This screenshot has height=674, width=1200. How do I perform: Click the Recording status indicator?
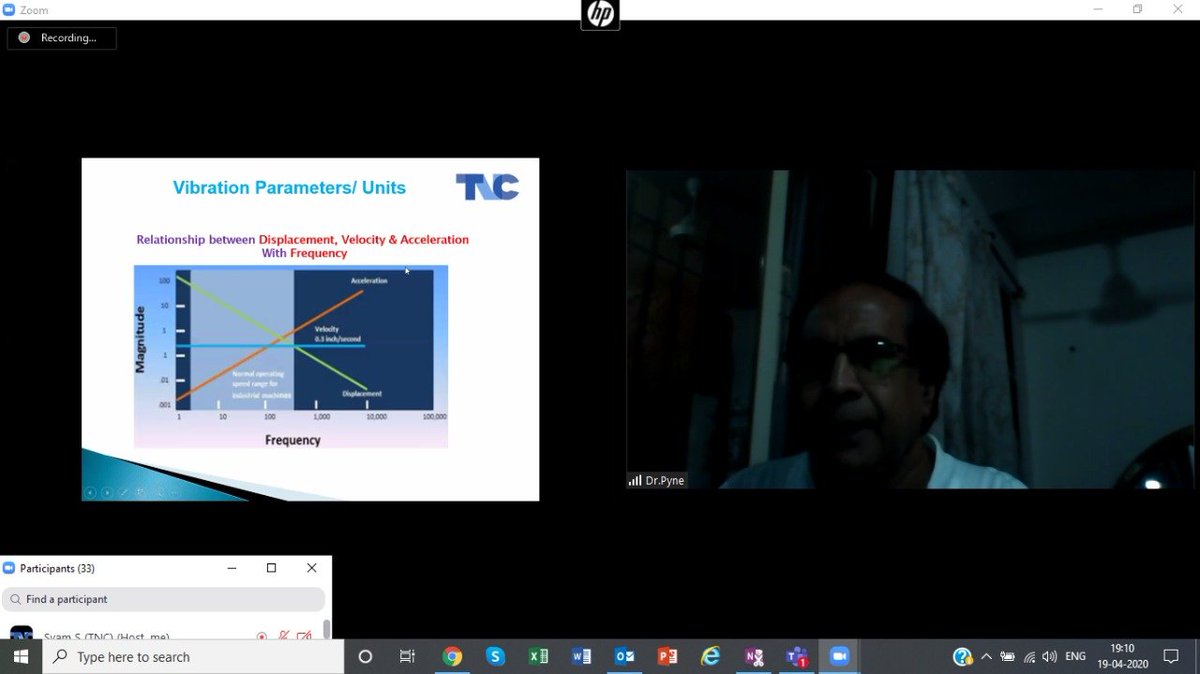pyautogui.click(x=62, y=38)
